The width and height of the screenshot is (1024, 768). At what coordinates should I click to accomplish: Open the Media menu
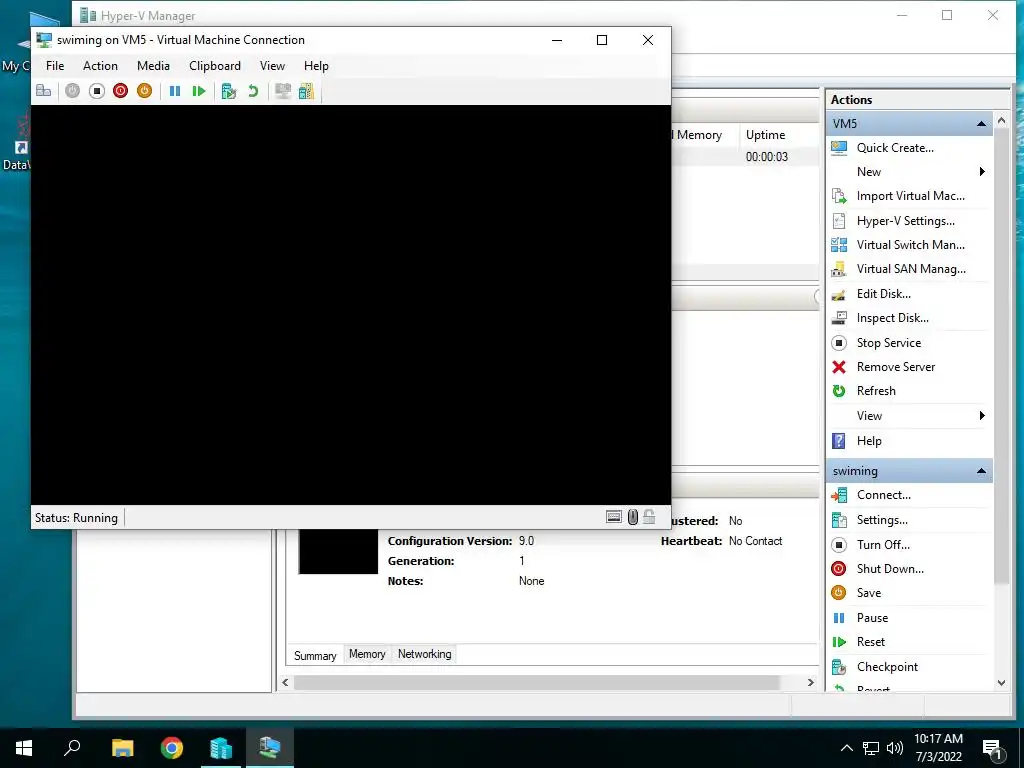(153, 66)
